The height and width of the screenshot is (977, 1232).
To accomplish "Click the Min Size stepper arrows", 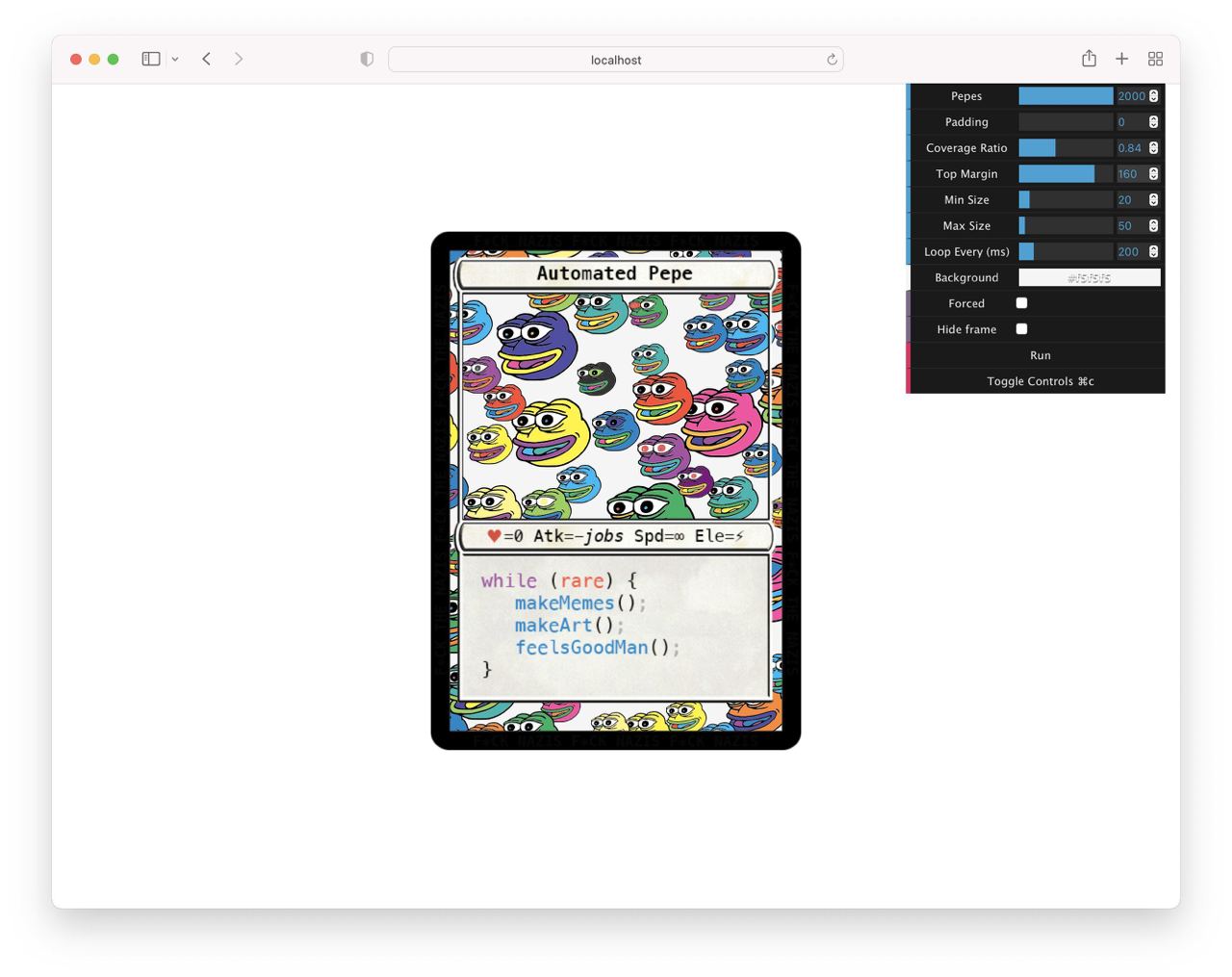I will click(x=1153, y=200).
